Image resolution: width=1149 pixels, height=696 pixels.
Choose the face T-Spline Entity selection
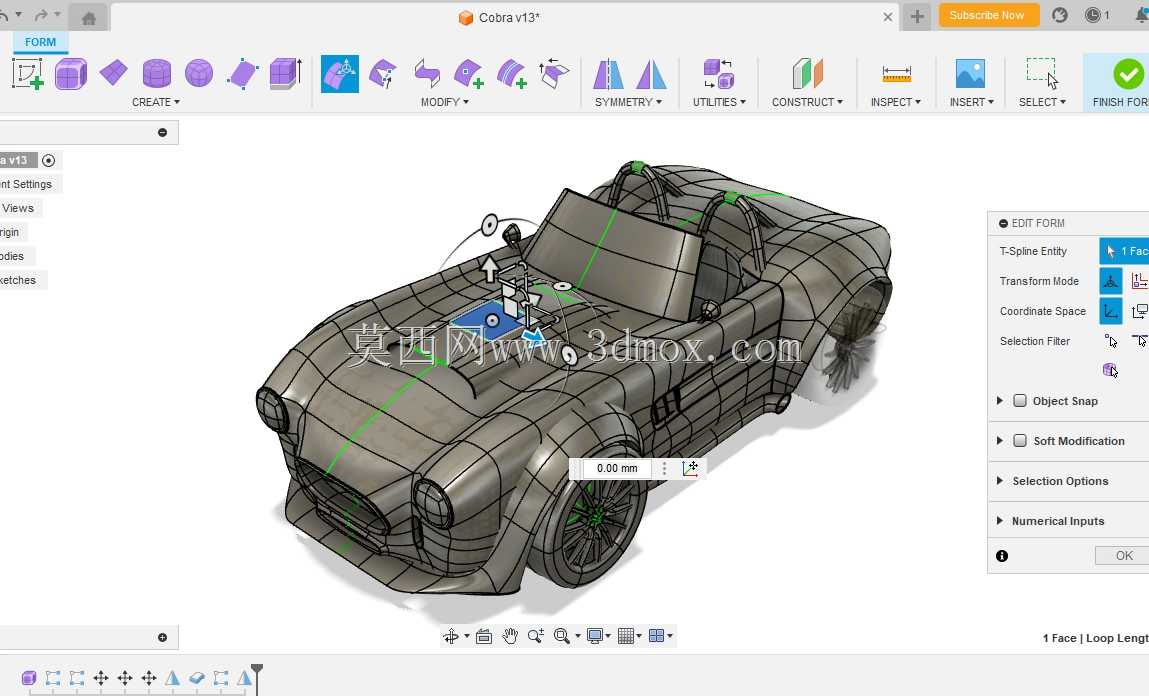pyautogui.click(x=1124, y=251)
